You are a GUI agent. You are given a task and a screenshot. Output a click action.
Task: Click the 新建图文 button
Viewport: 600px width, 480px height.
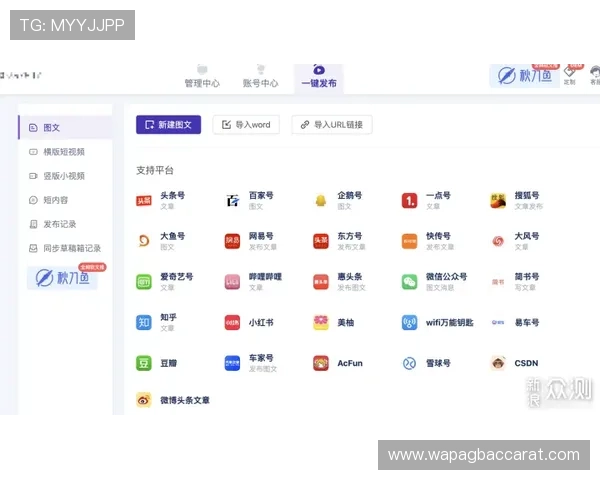(168, 124)
